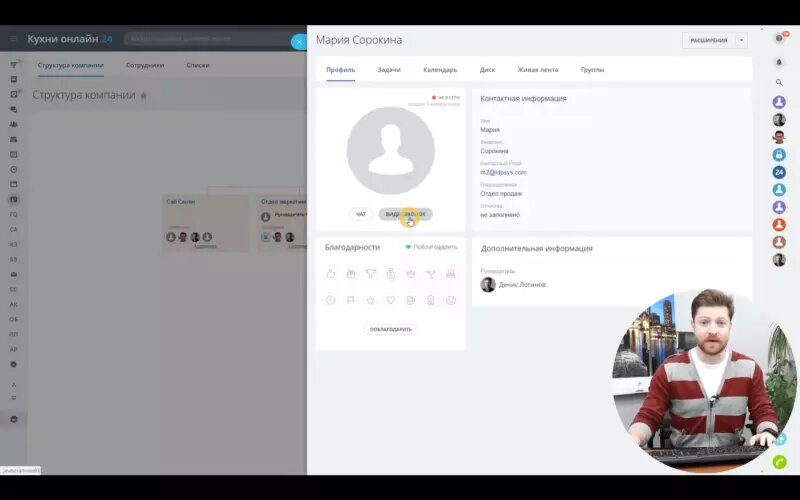Choose the flag gratitude icon
The image size is (800, 500).
[x=351, y=301]
